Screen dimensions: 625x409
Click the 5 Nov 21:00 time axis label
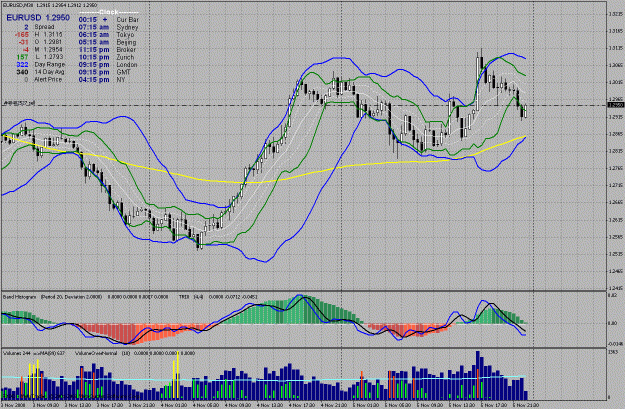click(x=526, y=405)
